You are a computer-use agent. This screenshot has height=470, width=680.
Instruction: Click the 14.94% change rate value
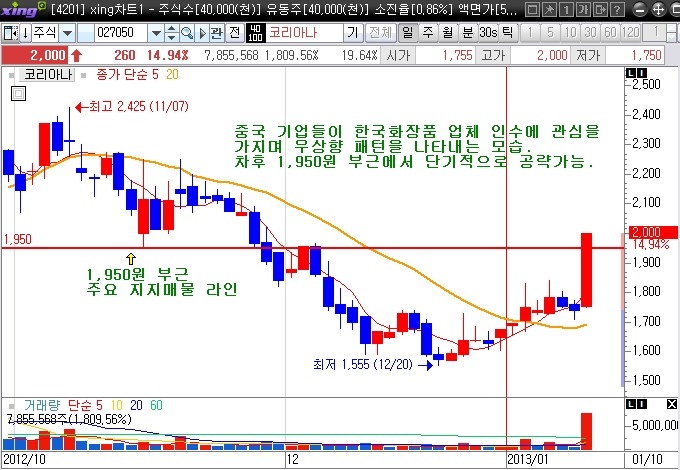(x=168, y=55)
